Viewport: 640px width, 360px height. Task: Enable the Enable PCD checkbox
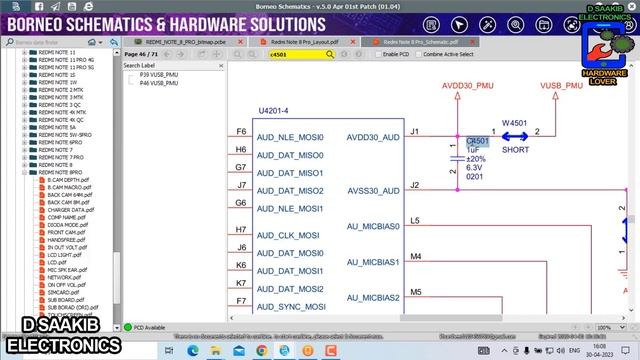coord(378,54)
